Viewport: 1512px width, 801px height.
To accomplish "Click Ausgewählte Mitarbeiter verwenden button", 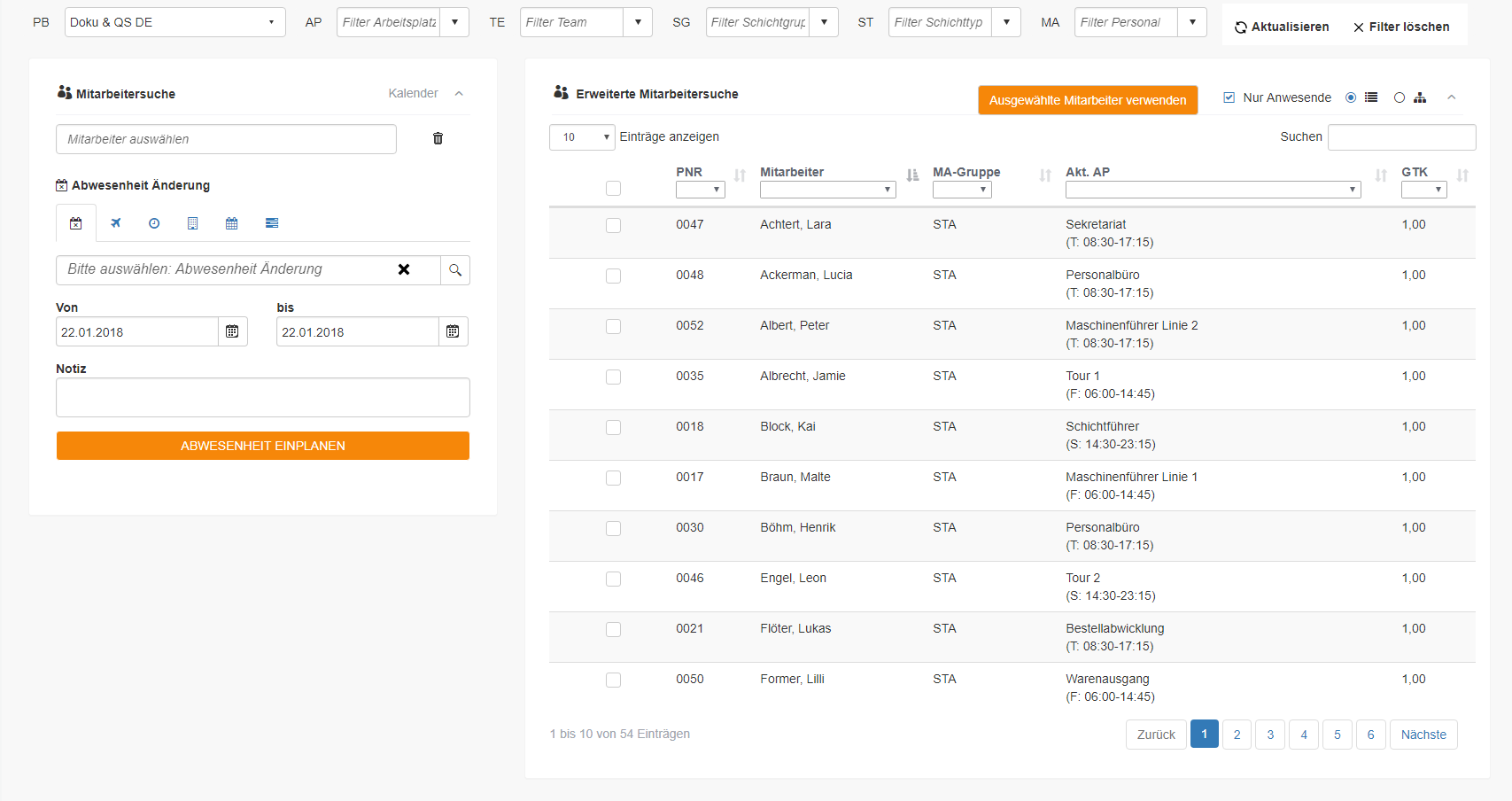I will pyautogui.click(x=1088, y=100).
